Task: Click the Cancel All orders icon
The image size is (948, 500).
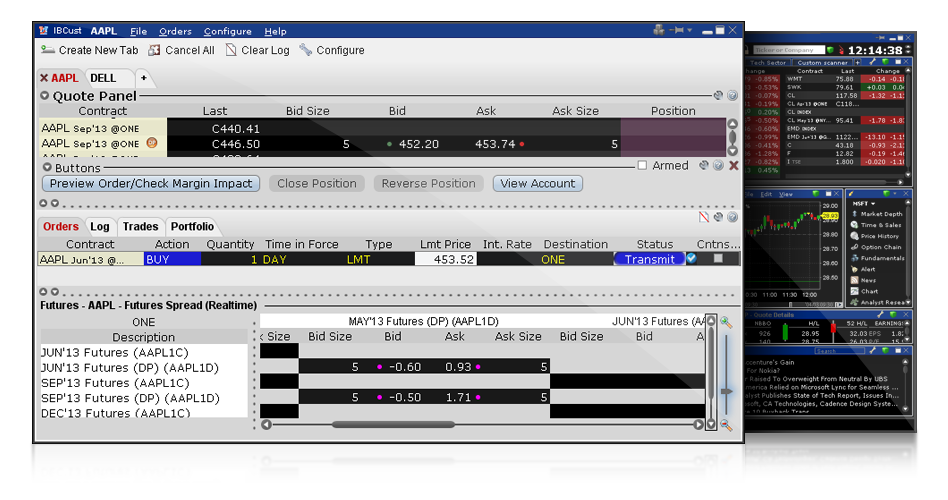Action: pos(155,50)
